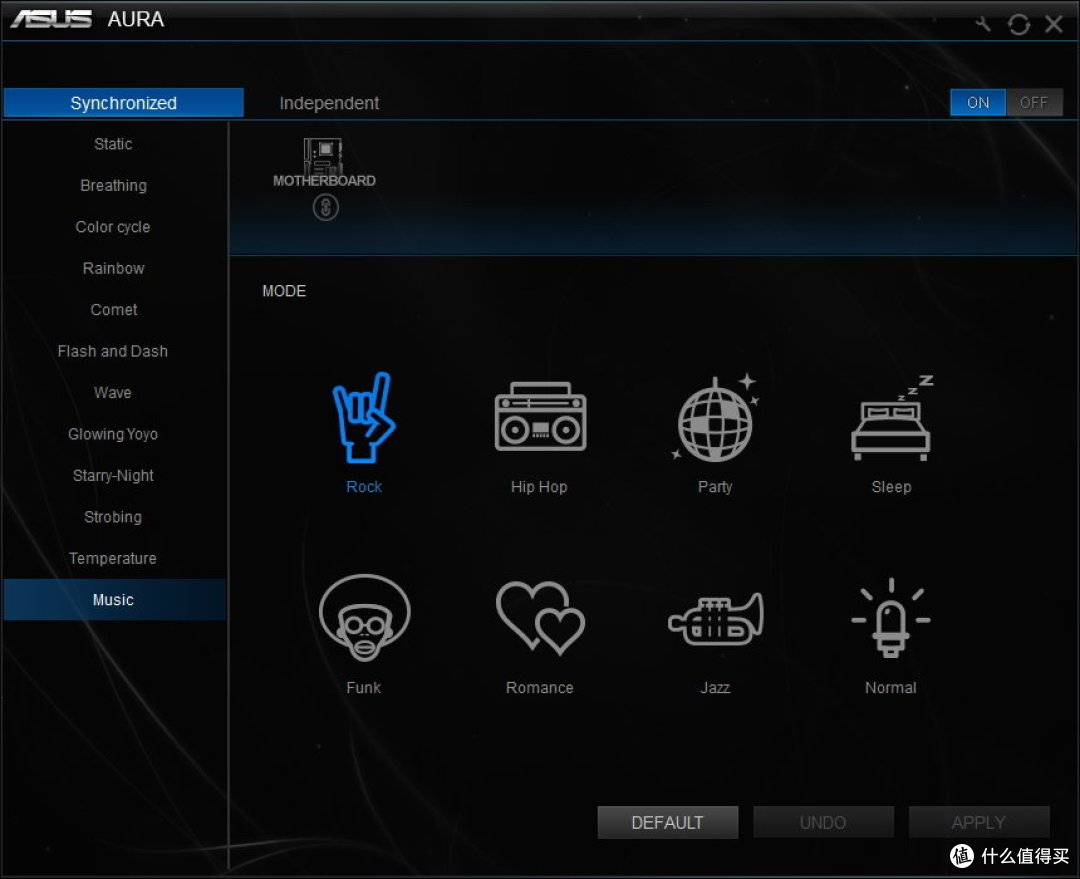Choose the Color cycle effect
The image size is (1080, 879).
[x=113, y=227]
